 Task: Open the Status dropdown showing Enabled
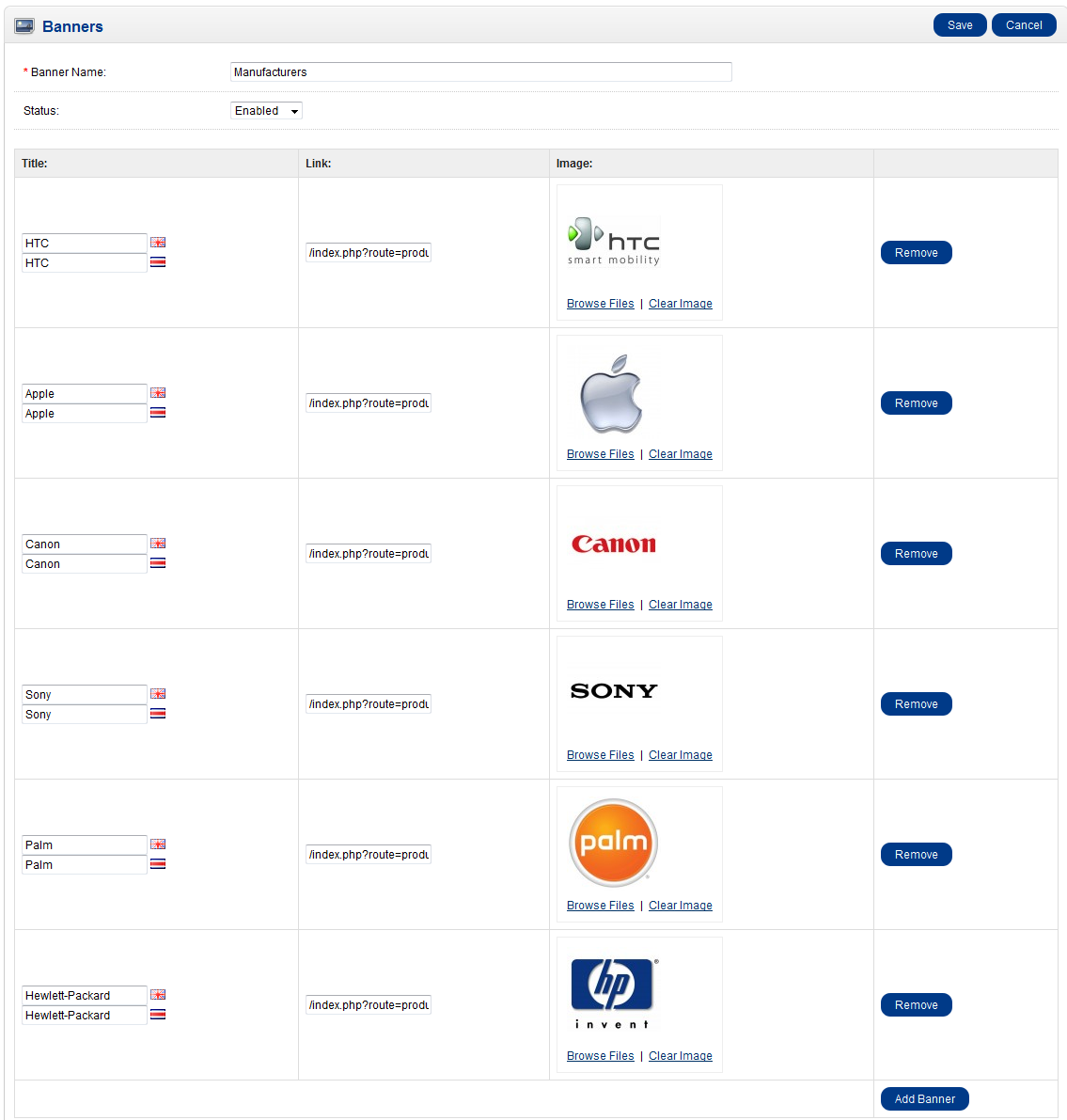click(x=266, y=111)
